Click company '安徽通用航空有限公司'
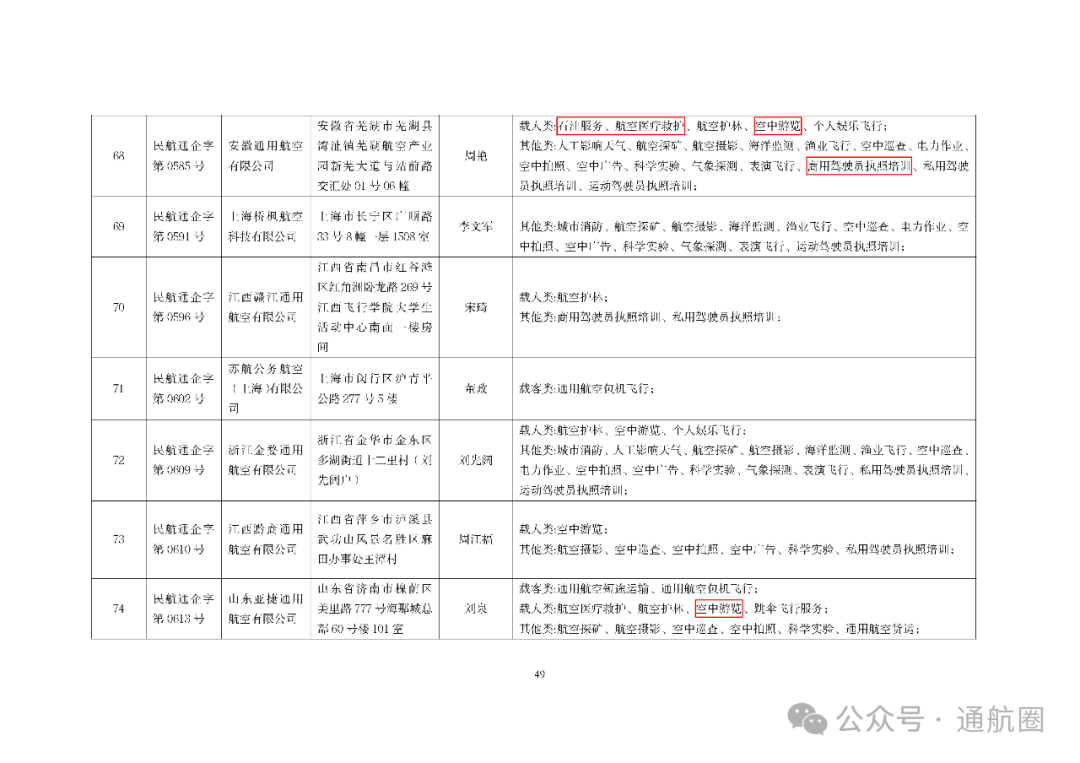 tap(265, 156)
